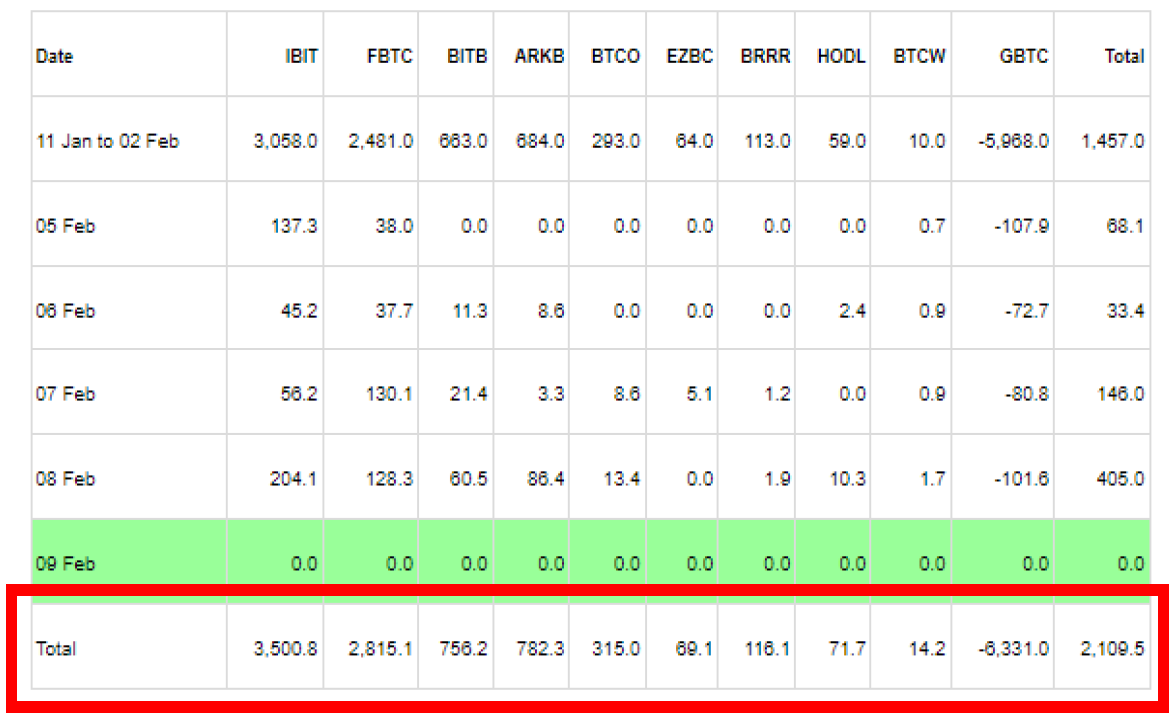The height and width of the screenshot is (718, 1173).
Task: Click FBTC total 2,815.1
Action: [x=380, y=648]
